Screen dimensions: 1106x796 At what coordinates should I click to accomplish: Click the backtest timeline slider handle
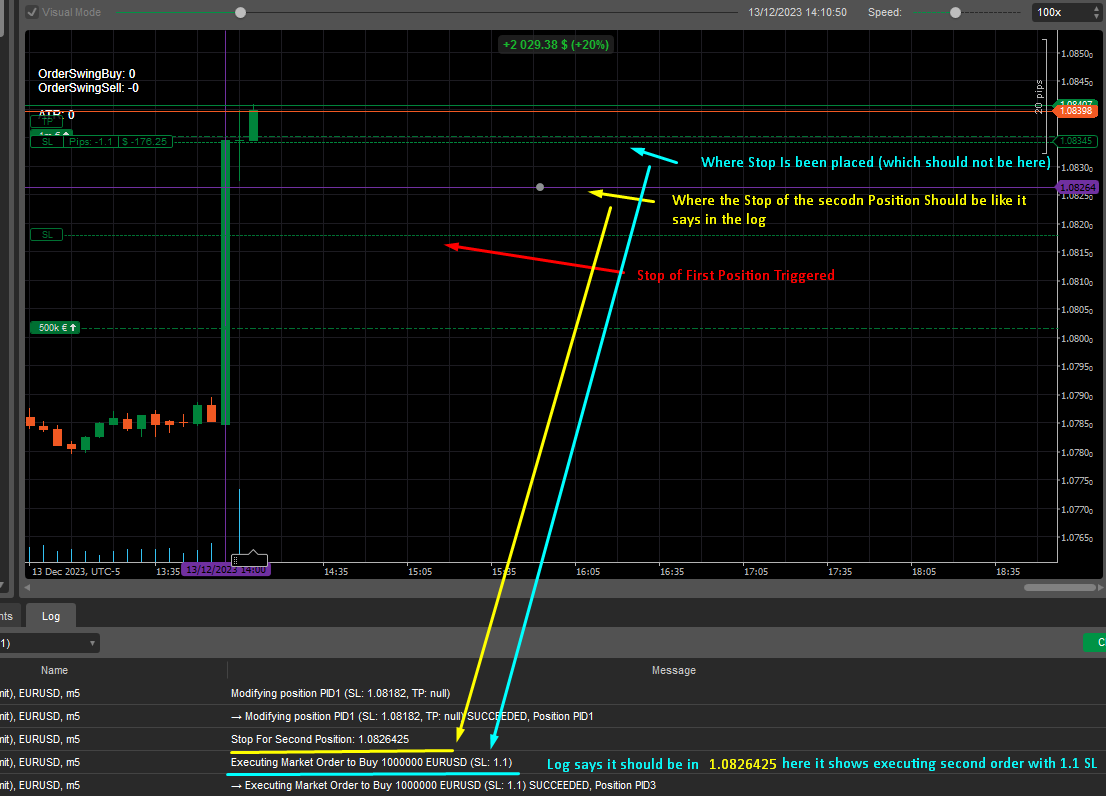click(x=240, y=12)
